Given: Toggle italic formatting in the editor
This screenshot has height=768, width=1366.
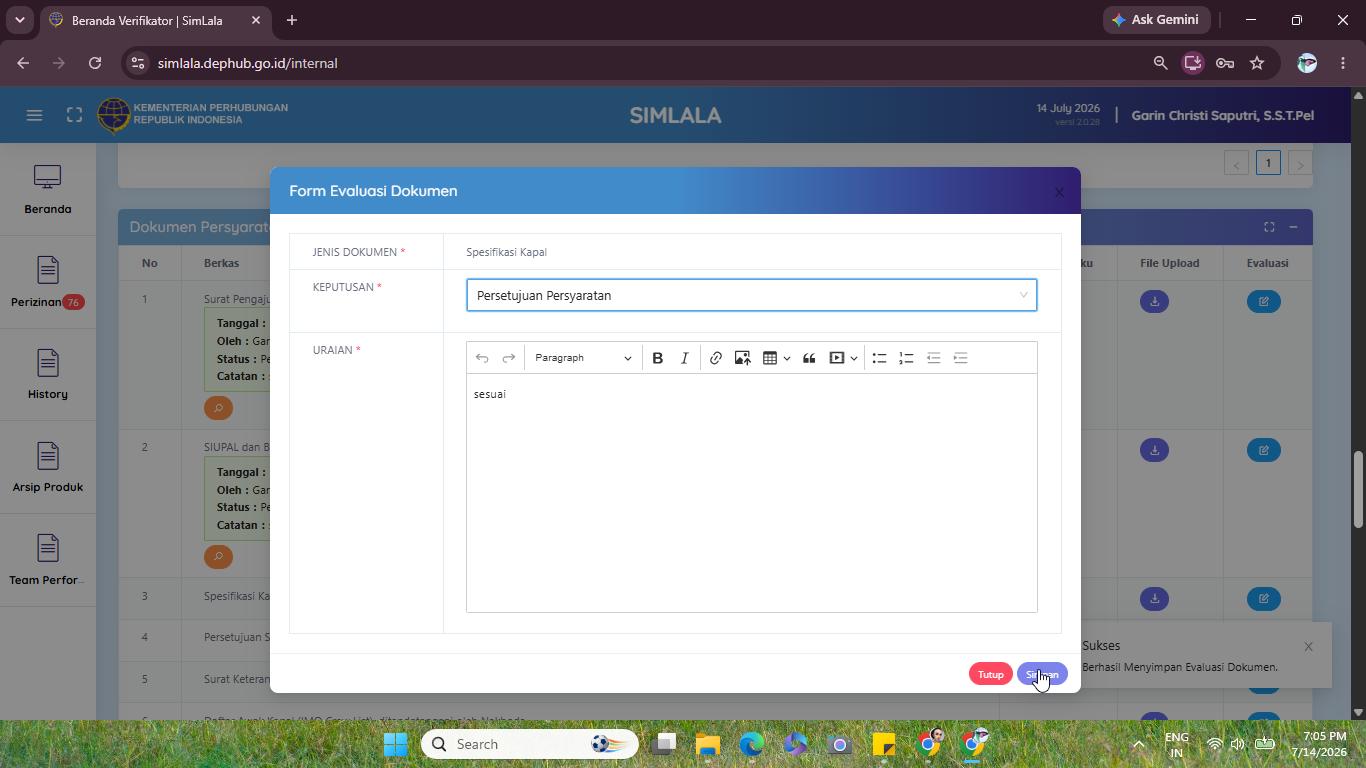Looking at the screenshot, I should tap(684, 358).
